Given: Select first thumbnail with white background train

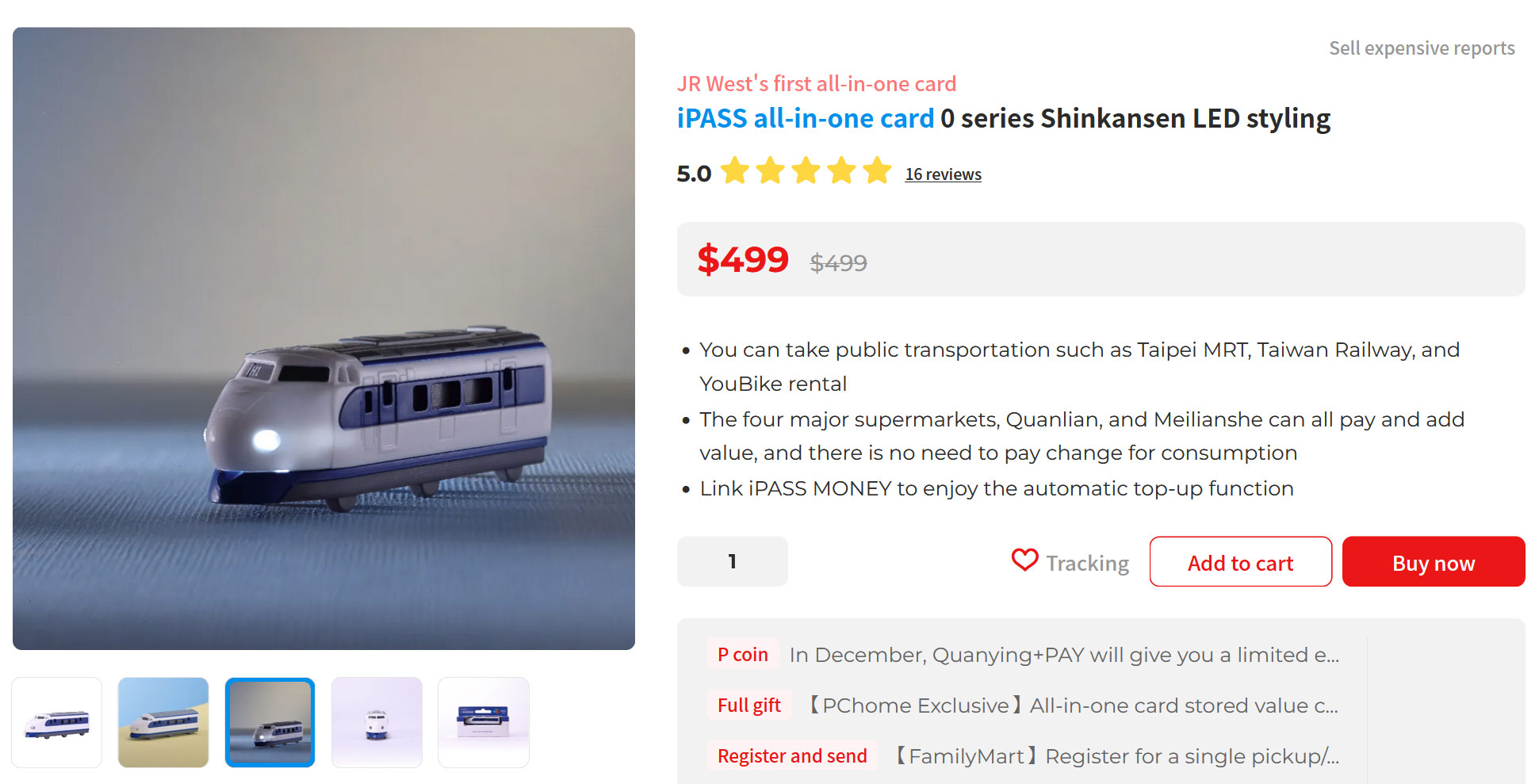Looking at the screenshot, I should 57,722.
